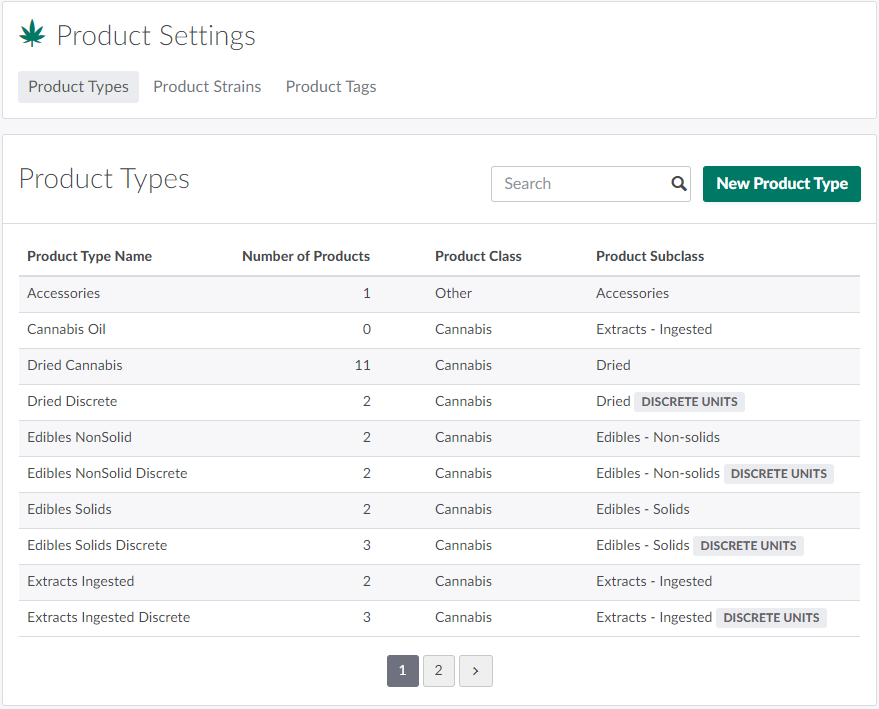The image size is (879, 709).
Task: Open the Product Tags tab
Action: pyautogui.click(x=331, y=87)
